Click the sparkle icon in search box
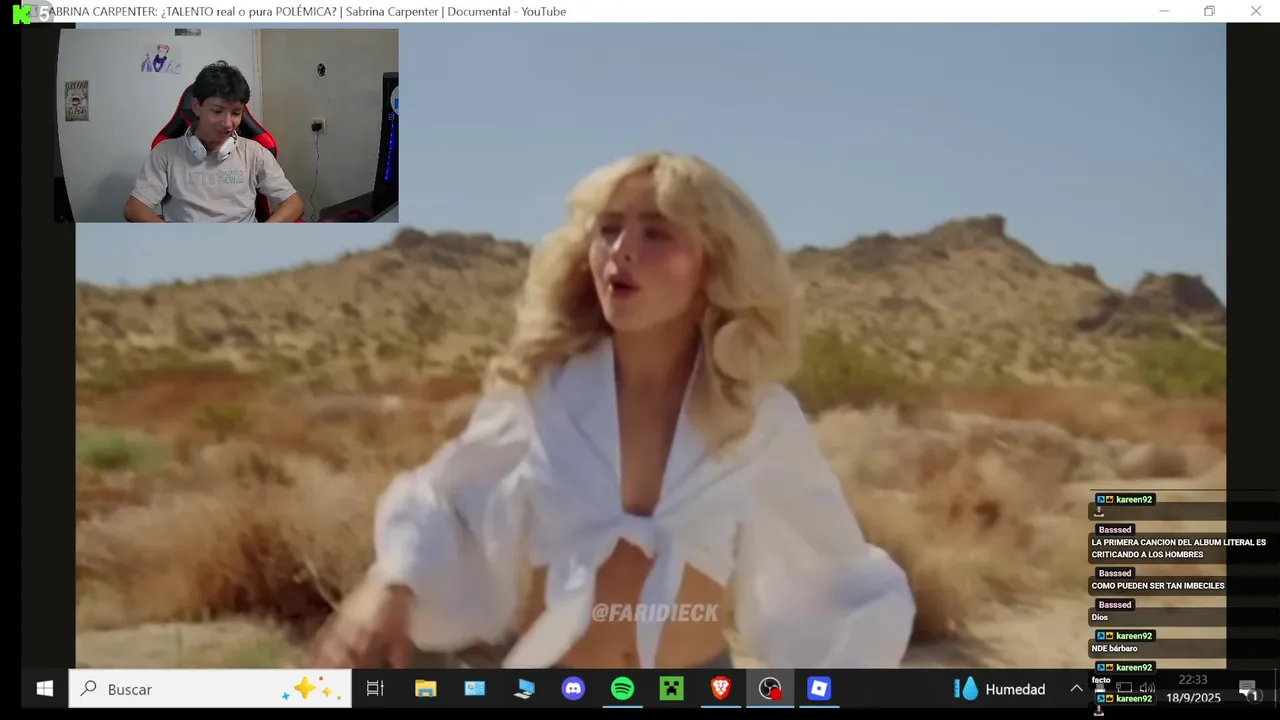Viewport: 1280px width, 720px height. click(x=312, y=689)
